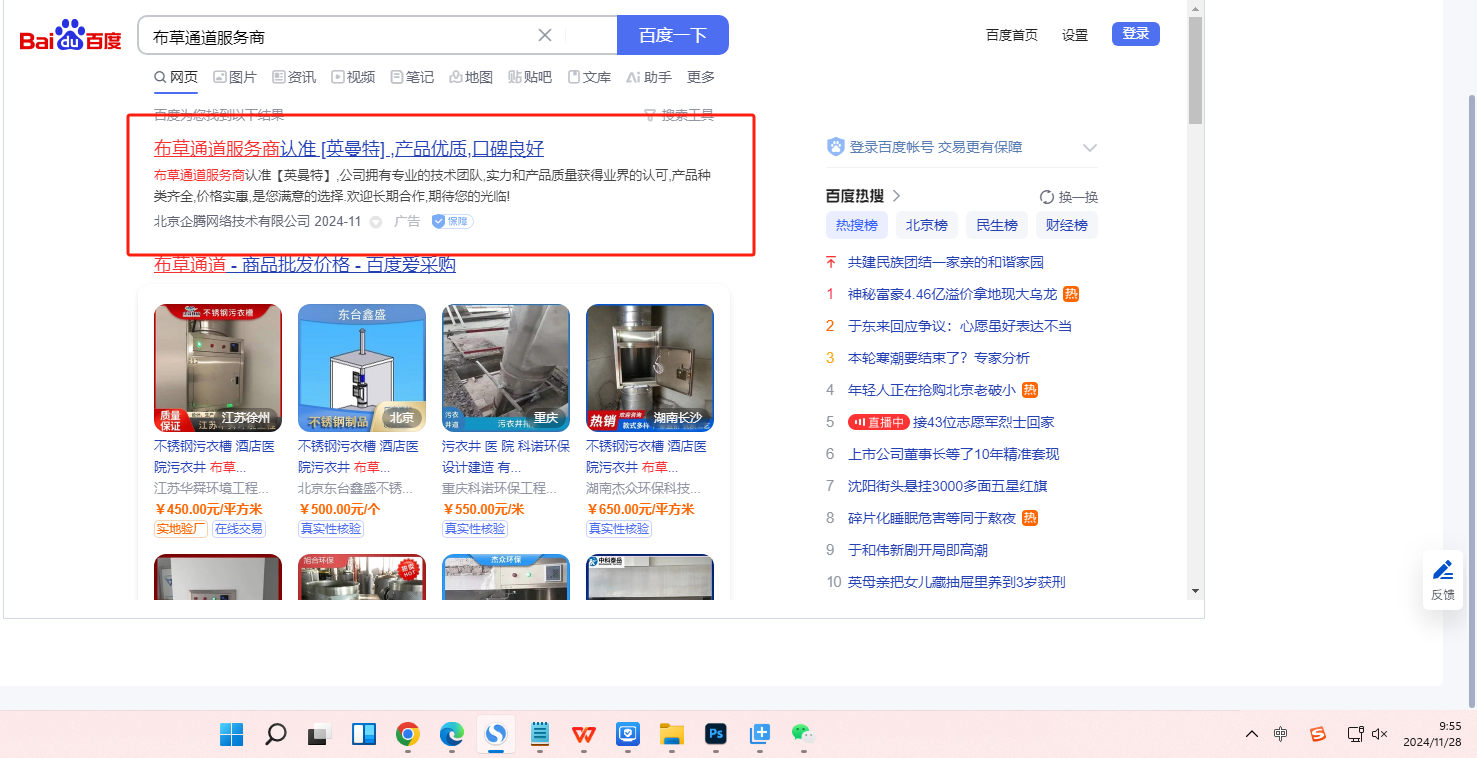
Task: Go to 百度首页
Action: click(x=1012, y=35)
